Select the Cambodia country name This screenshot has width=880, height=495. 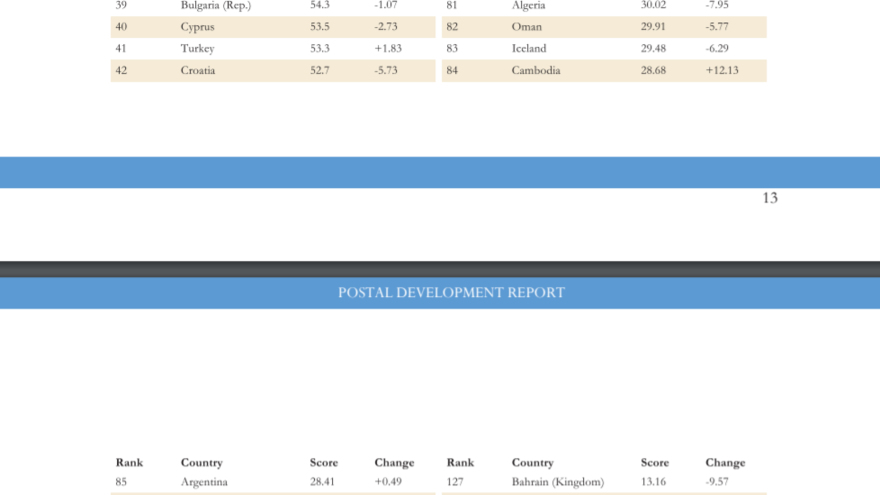click(x=536, y=71)
